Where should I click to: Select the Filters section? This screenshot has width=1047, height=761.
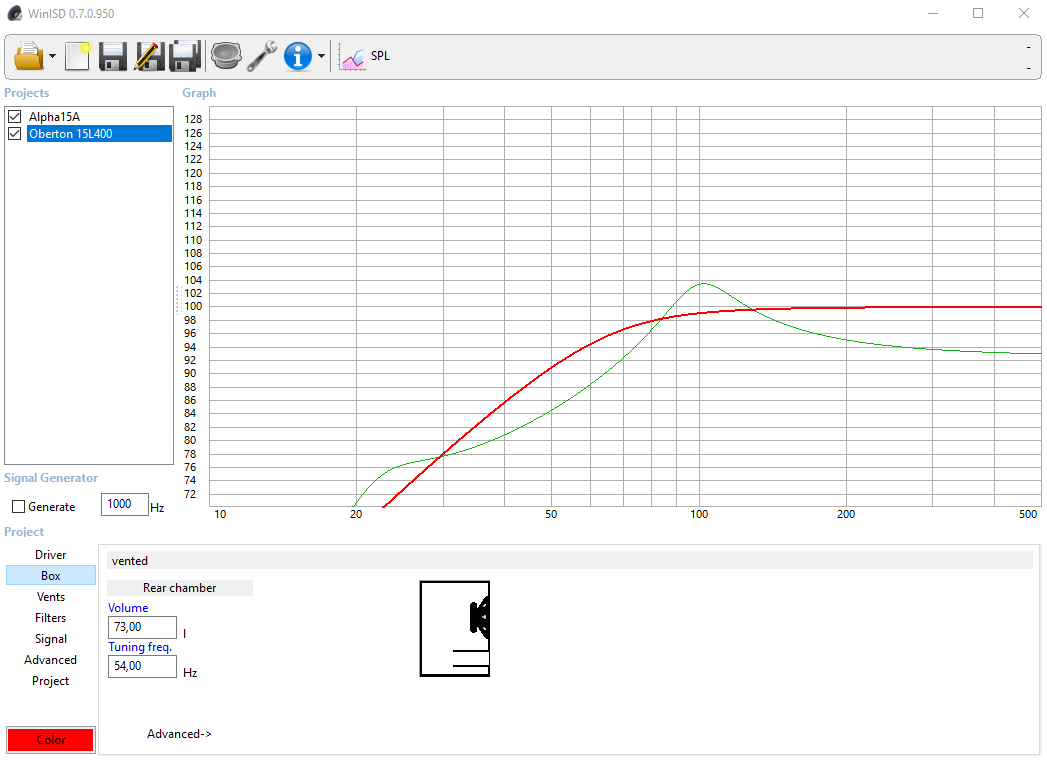(x=51, y=618)
